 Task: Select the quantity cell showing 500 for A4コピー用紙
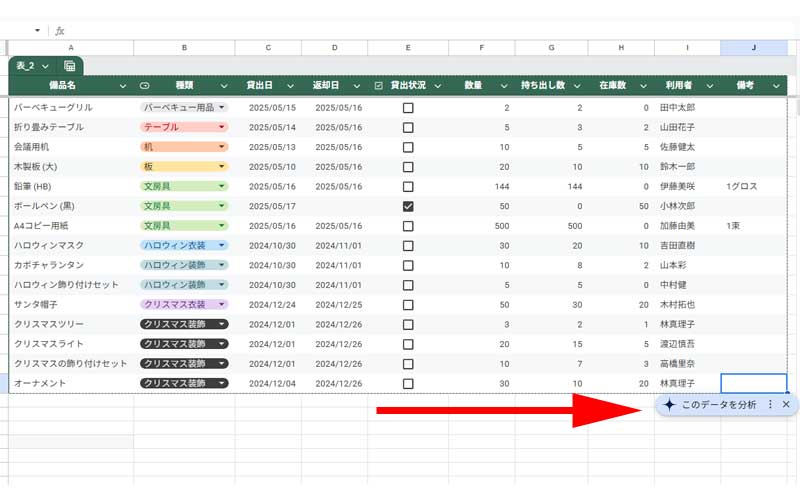click(x=482, y=226)
